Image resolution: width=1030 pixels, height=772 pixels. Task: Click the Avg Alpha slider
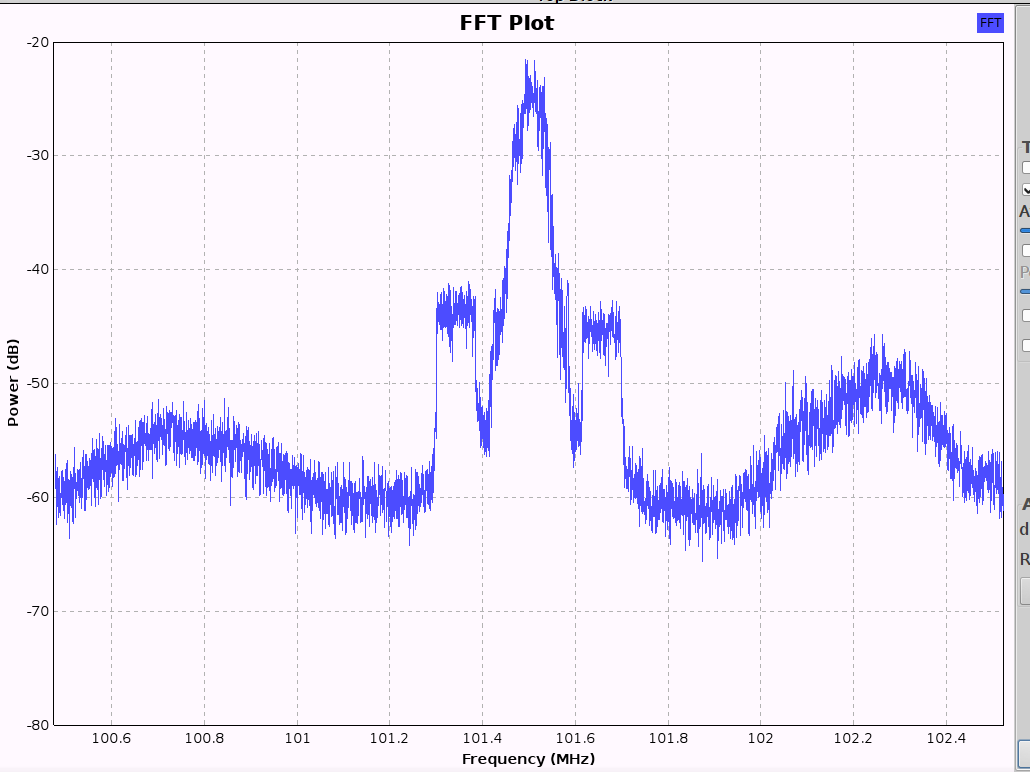click(x=1025, y=230)
